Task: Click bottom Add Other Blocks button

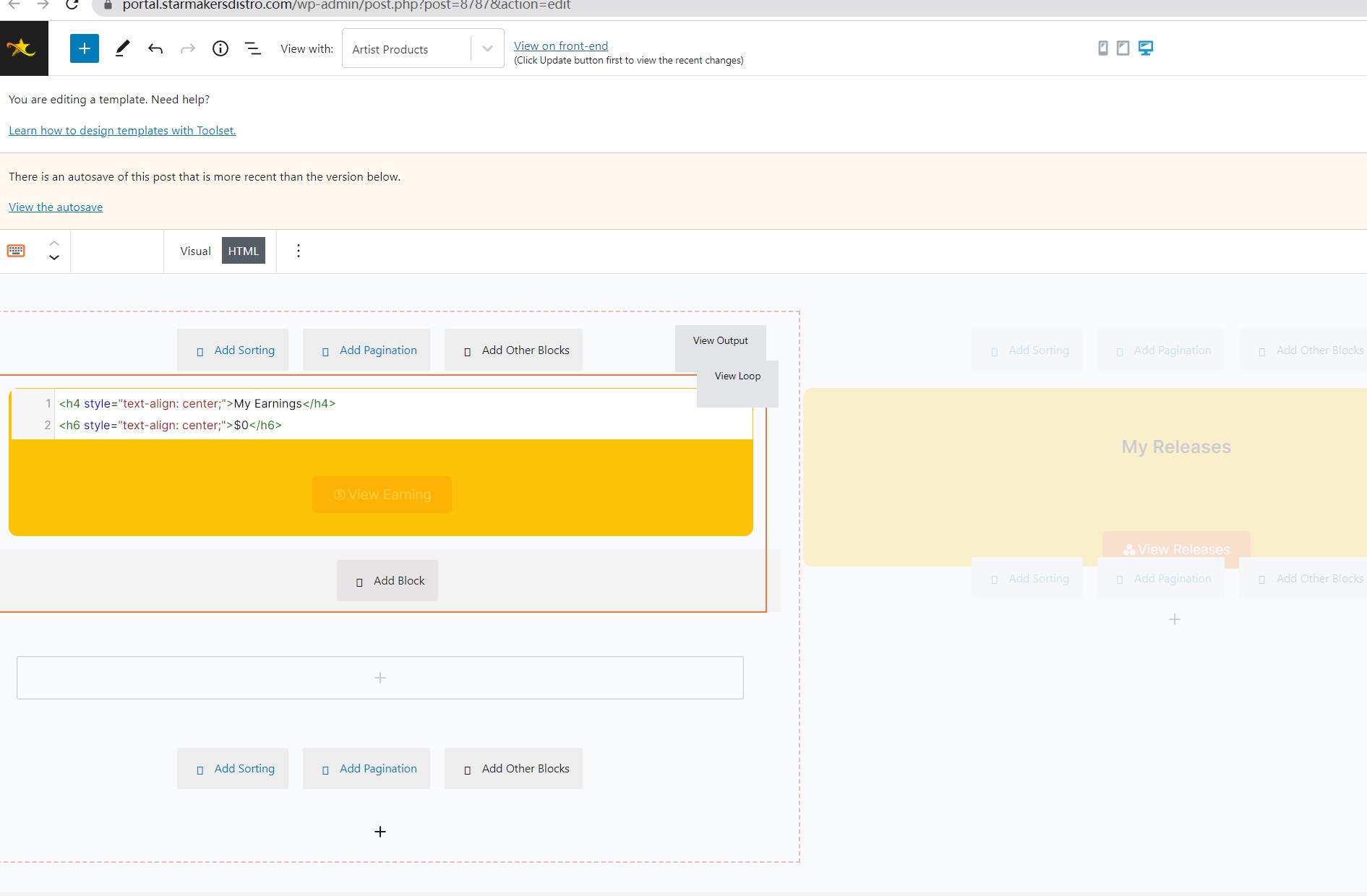Action: (513, 768)
